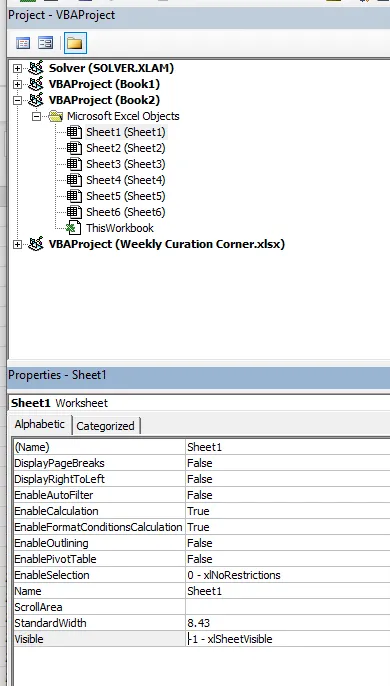Click the Sheet3 worksheet icon in tree
The image size is (390, 686).
tap(74, 164)
